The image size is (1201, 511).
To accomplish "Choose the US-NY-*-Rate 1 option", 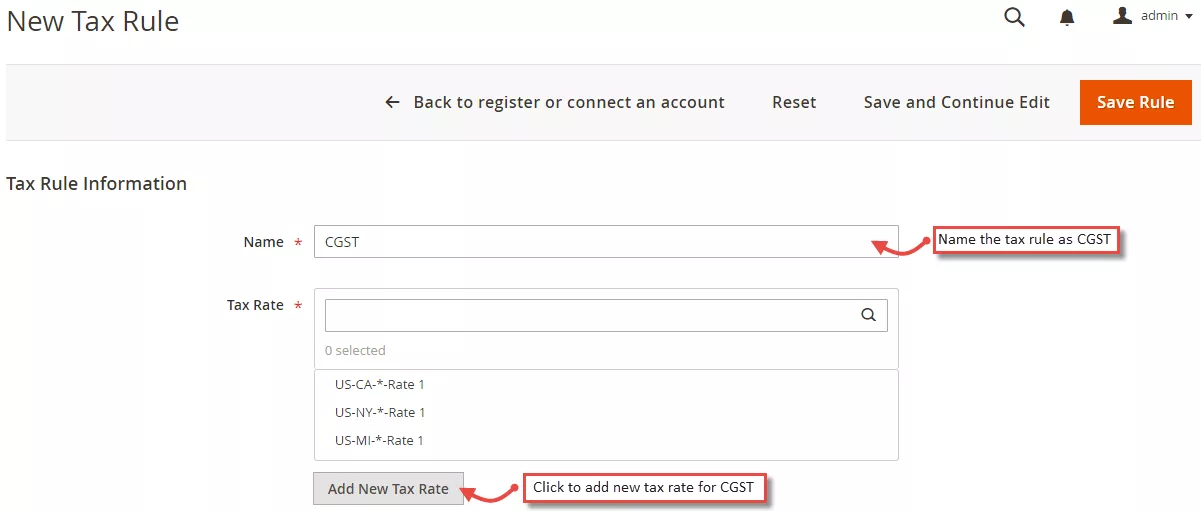I will (x=380, y=412).
